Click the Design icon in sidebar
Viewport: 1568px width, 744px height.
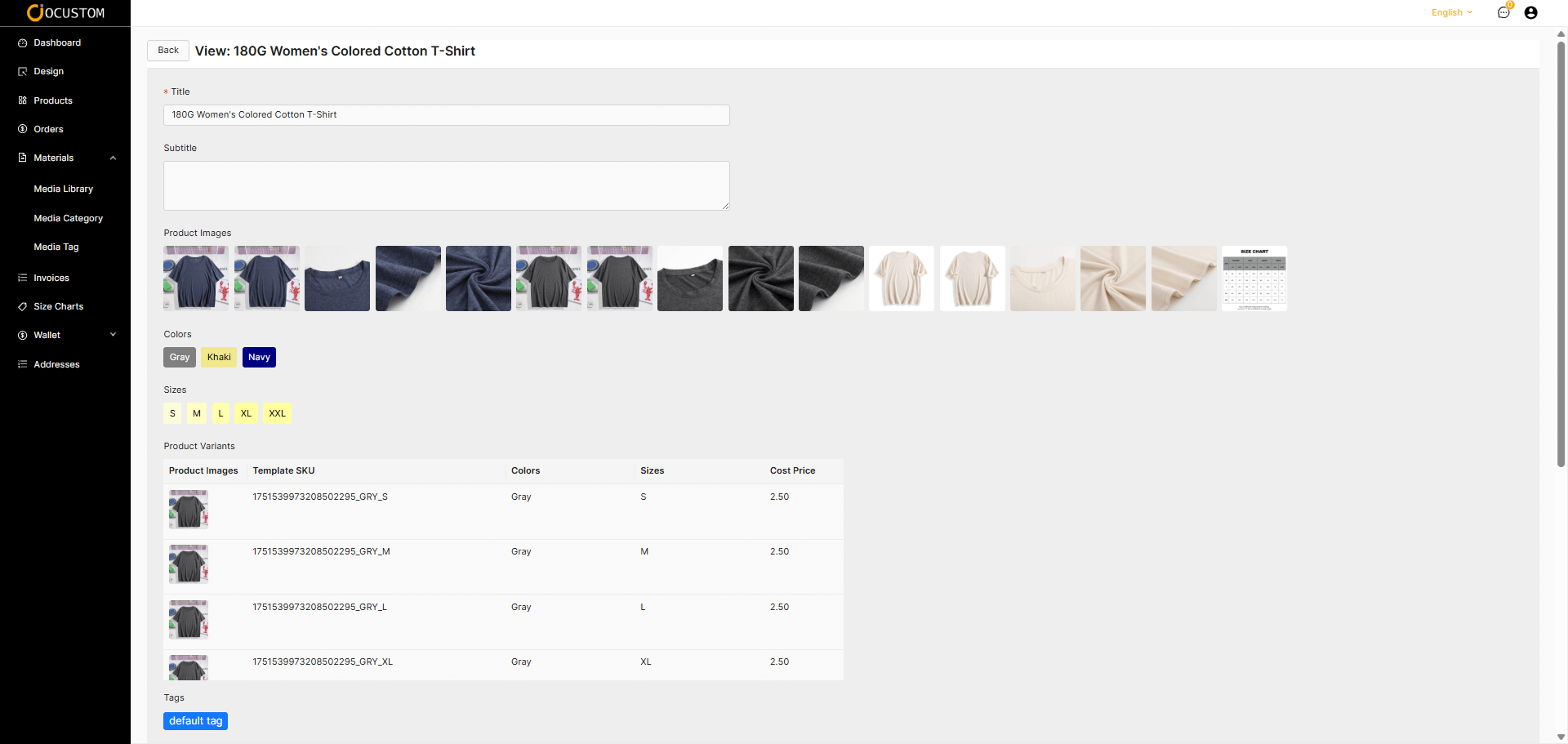pyautogui.click(x=23, y=72)
